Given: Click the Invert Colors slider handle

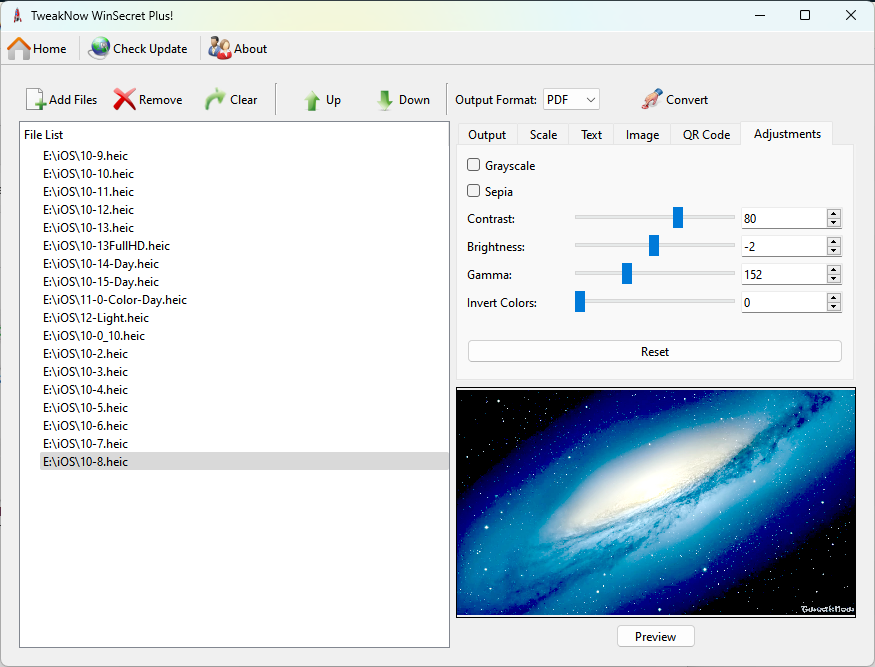Looking at the screenshot, I should pos(580,301).
